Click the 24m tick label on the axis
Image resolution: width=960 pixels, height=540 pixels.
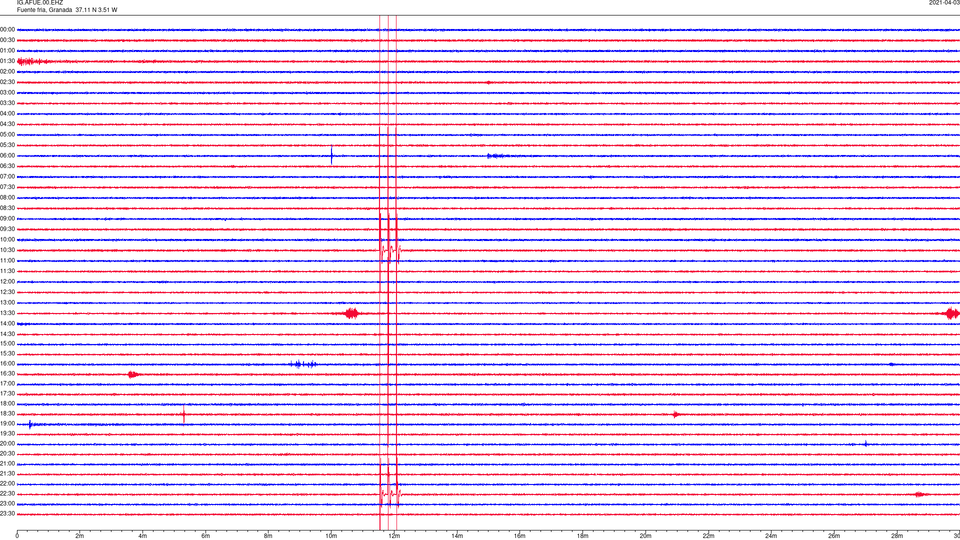tap(771, 536)
